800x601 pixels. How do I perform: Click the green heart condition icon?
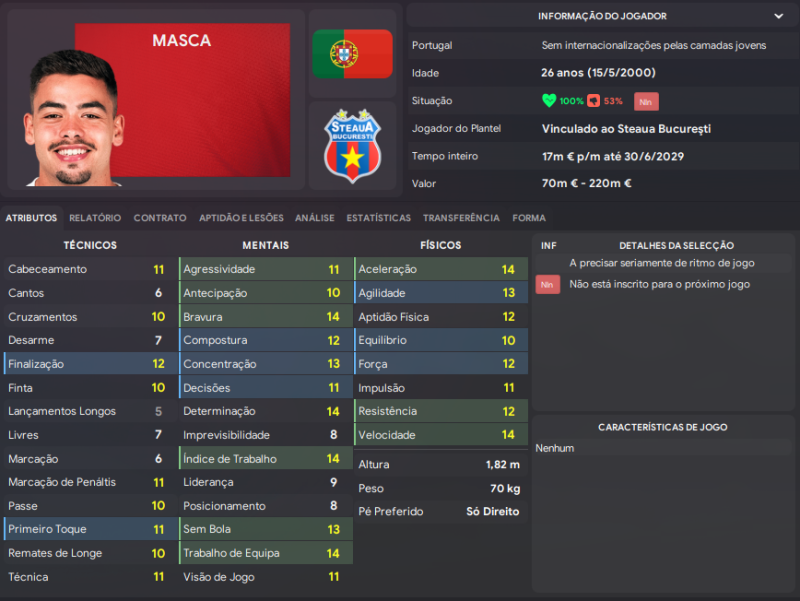(x=549, y=101)
